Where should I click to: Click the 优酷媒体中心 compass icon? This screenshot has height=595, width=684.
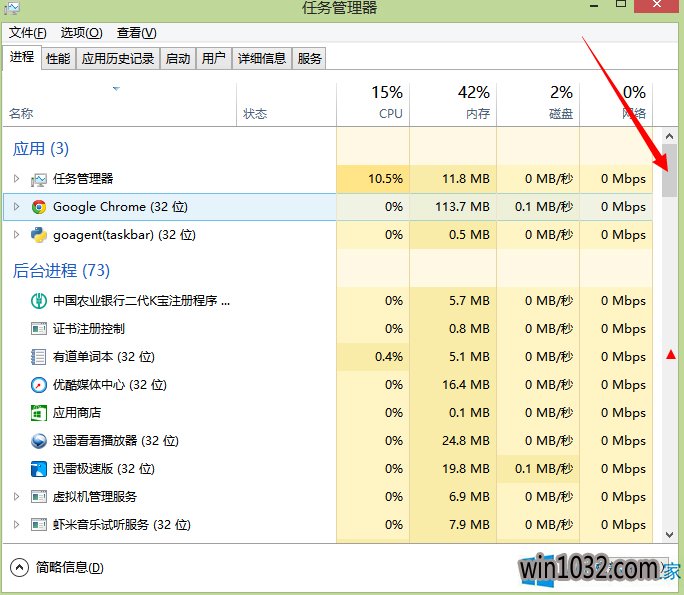[x=39, y=385]
